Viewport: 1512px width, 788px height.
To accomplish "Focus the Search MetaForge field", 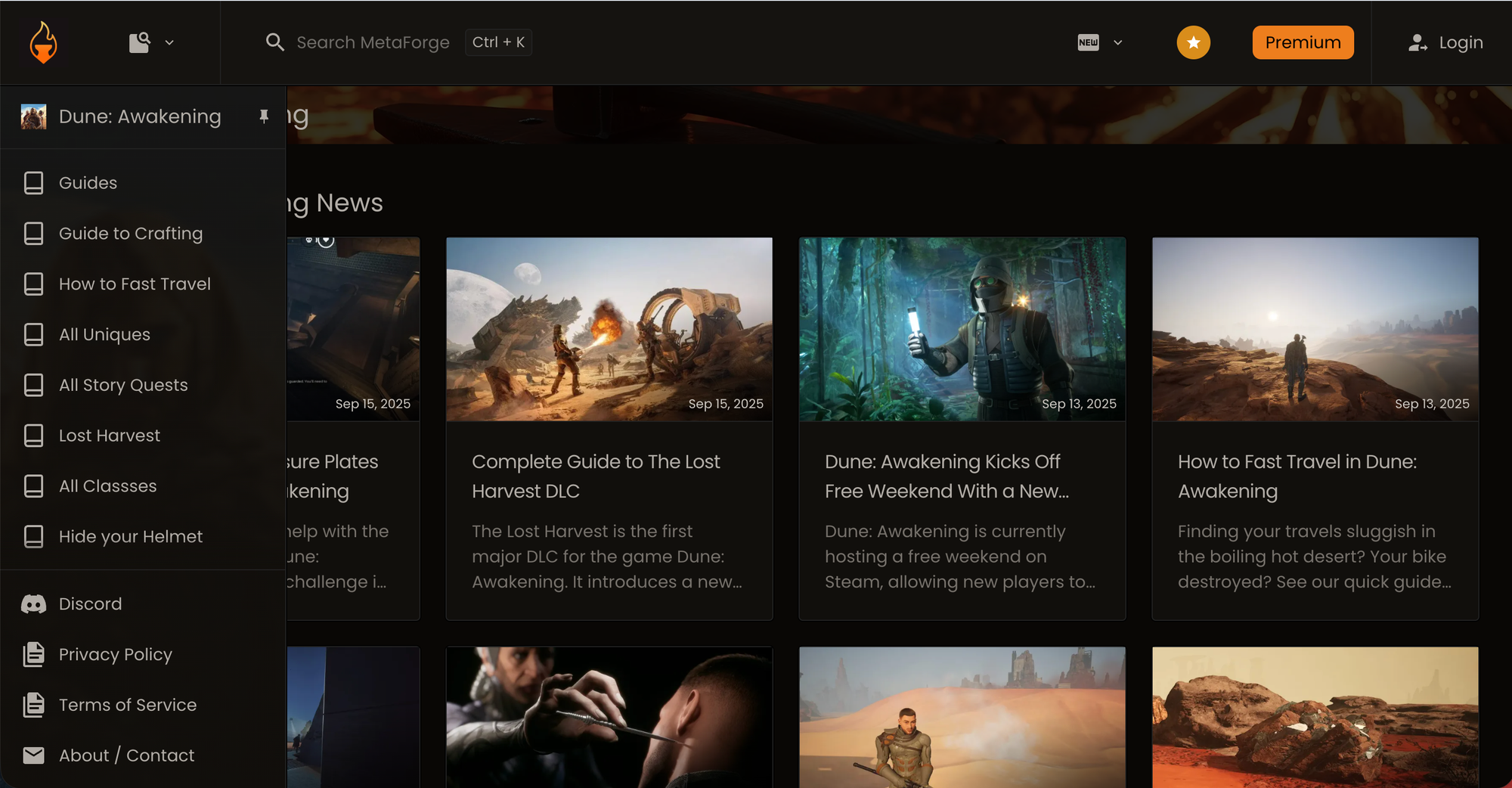I will coord(373,42).
